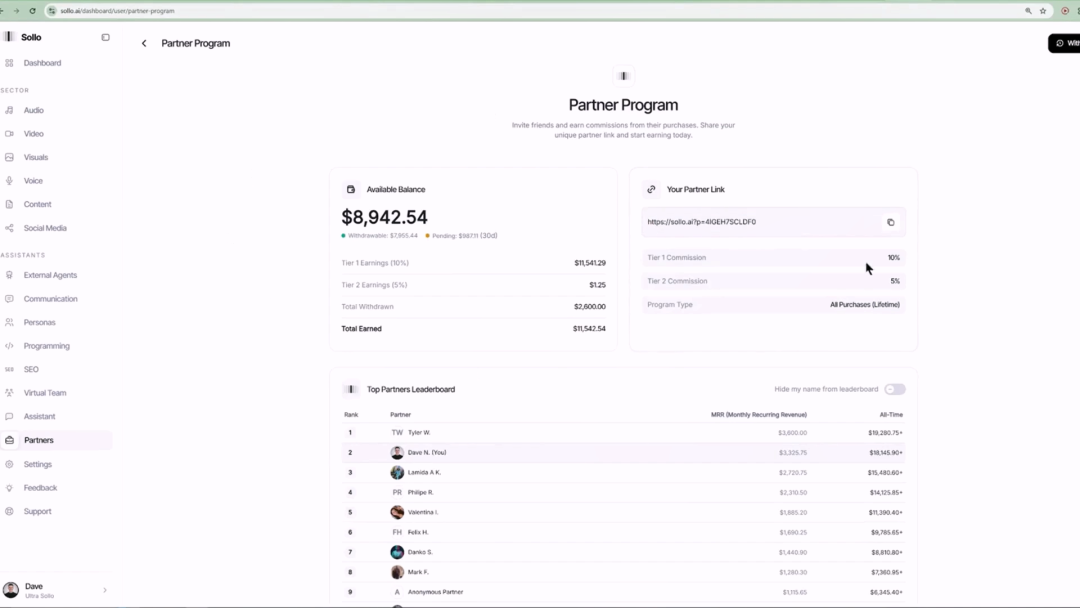Click the Voice microphone icon

(x=10, y=180)
